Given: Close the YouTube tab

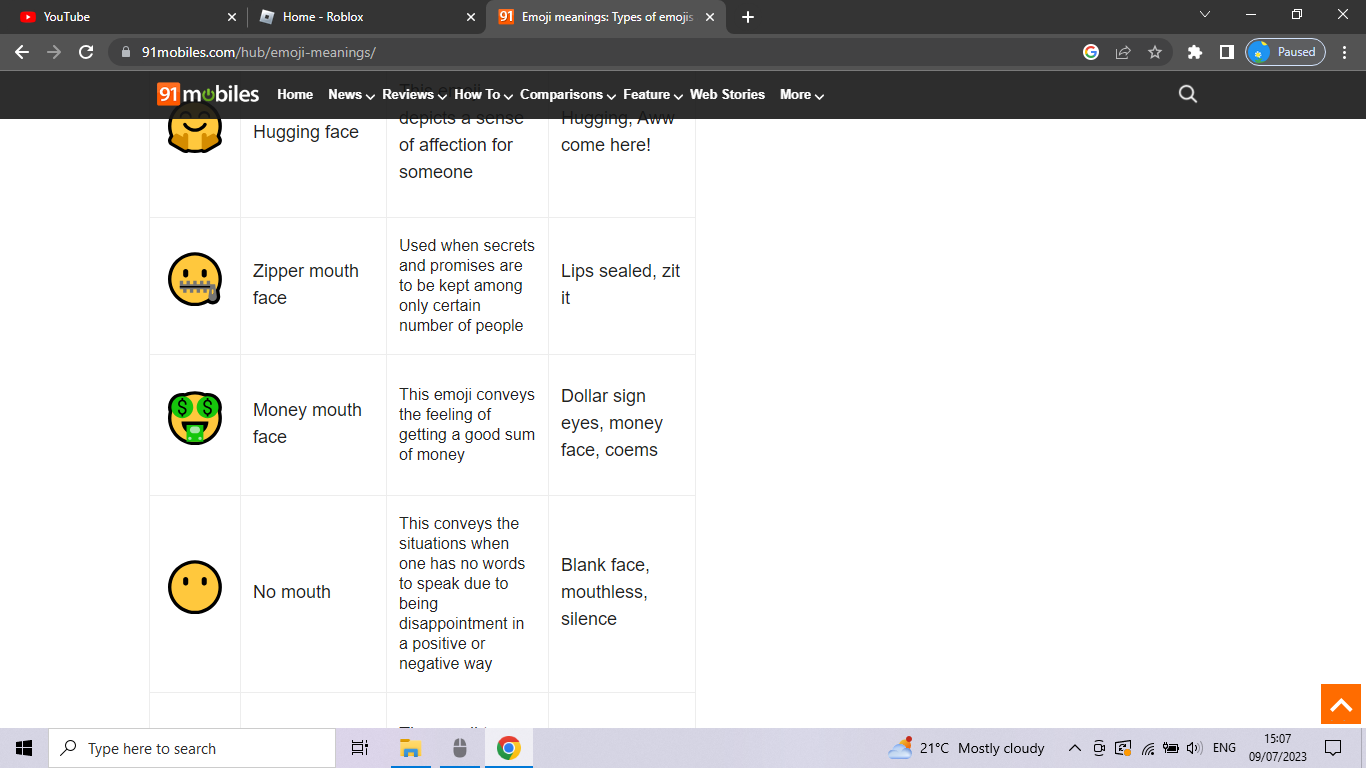Looking at the screenshot, I should (232, 17).
